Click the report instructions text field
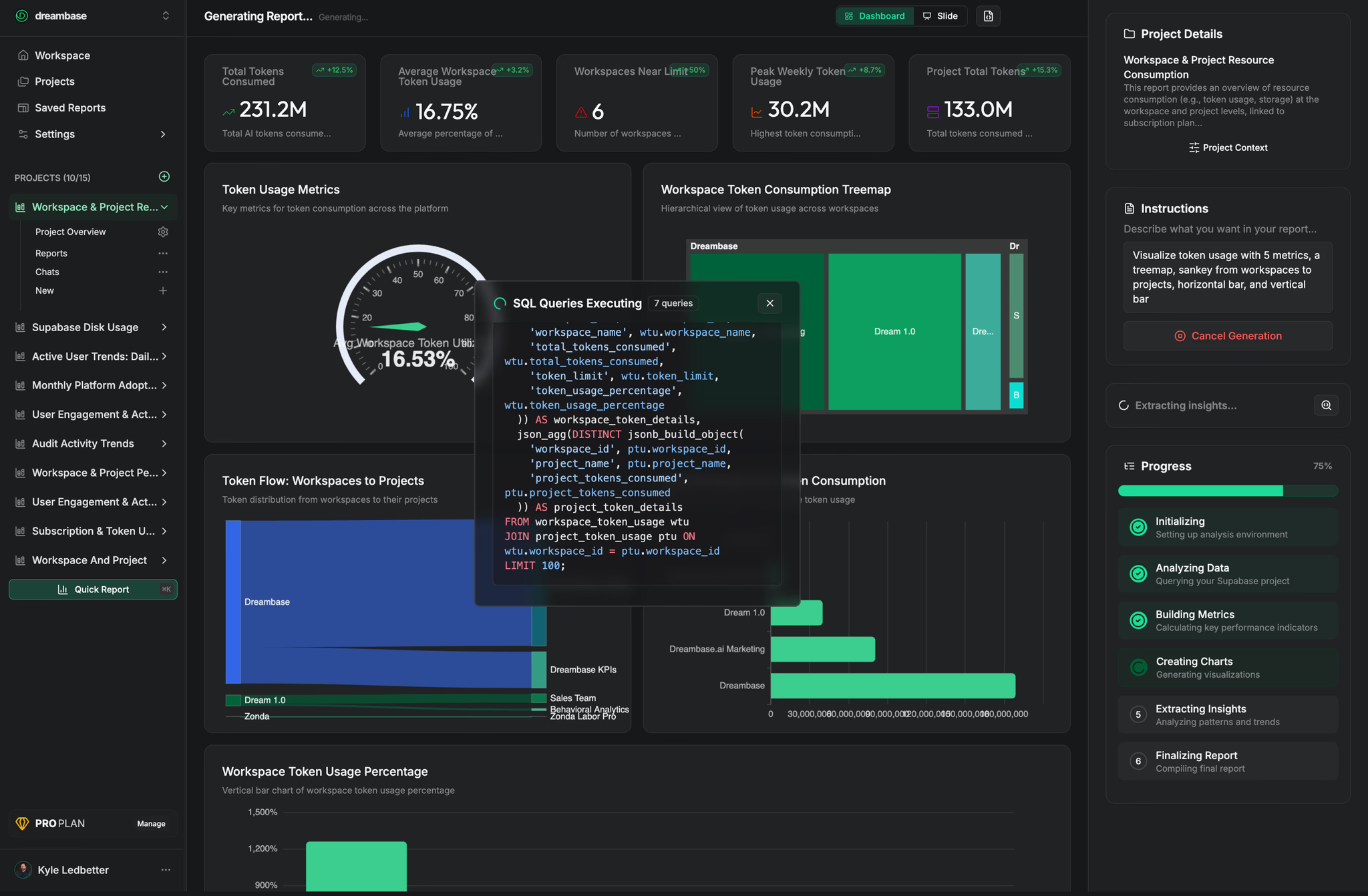 [1228, 277]
